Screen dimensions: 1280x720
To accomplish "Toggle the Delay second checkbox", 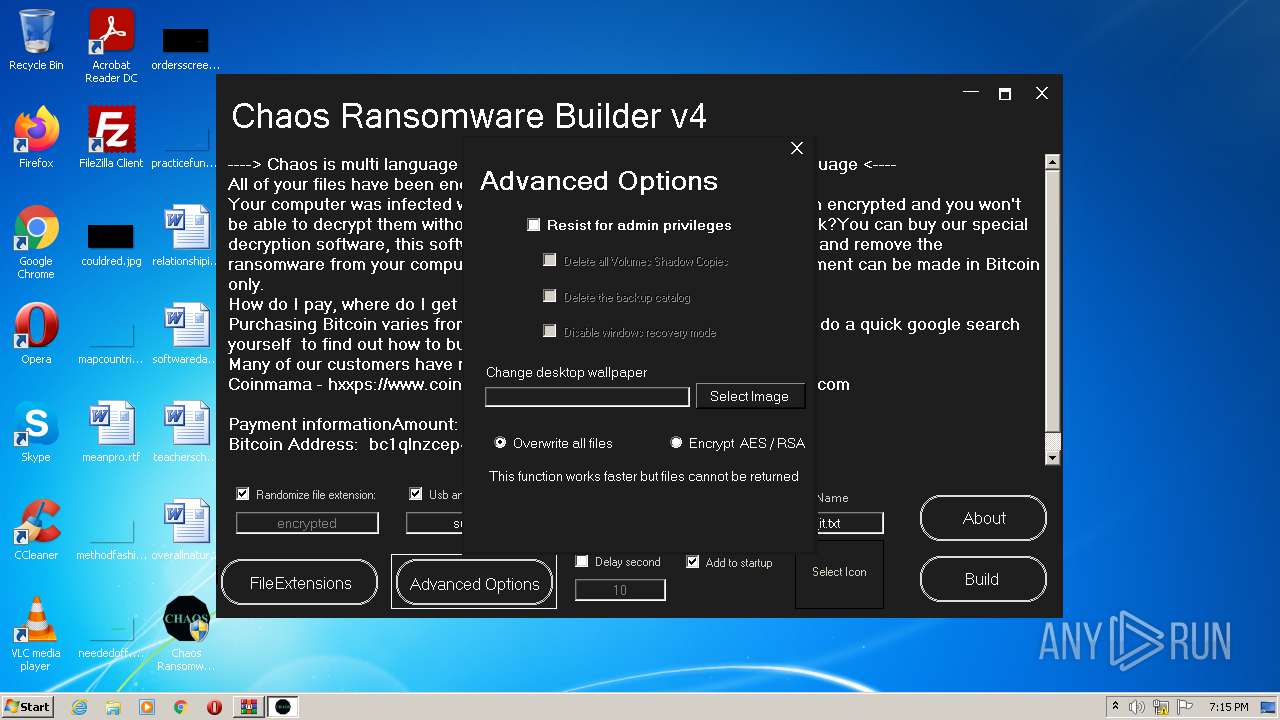I will point(582,562).
